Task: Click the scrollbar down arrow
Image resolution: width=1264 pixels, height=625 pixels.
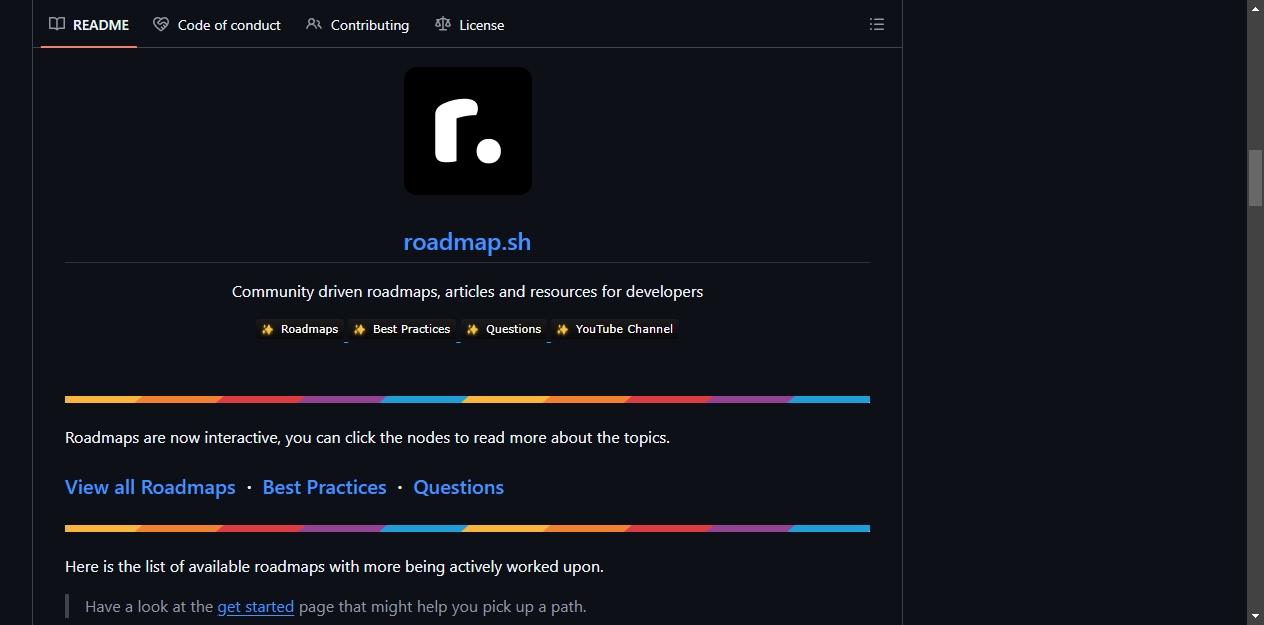Action: point(1255,616)
